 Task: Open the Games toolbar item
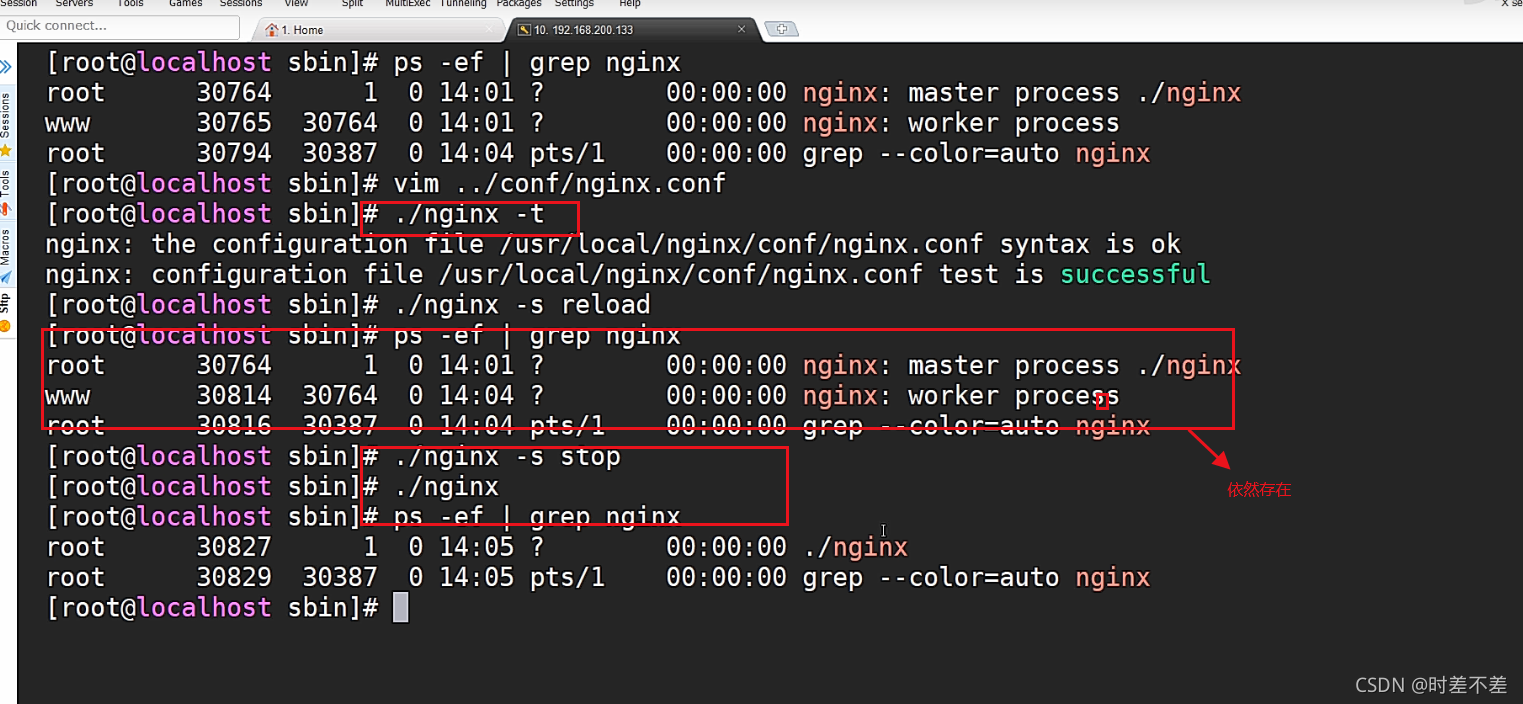(x=186, y=4)
